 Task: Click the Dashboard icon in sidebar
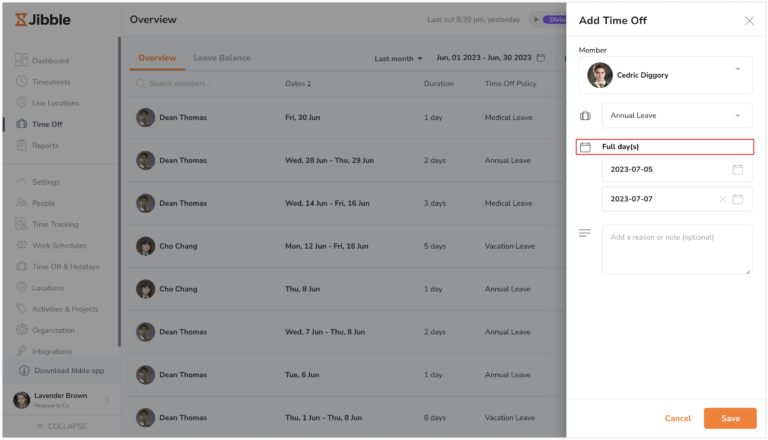click(22, 60)
